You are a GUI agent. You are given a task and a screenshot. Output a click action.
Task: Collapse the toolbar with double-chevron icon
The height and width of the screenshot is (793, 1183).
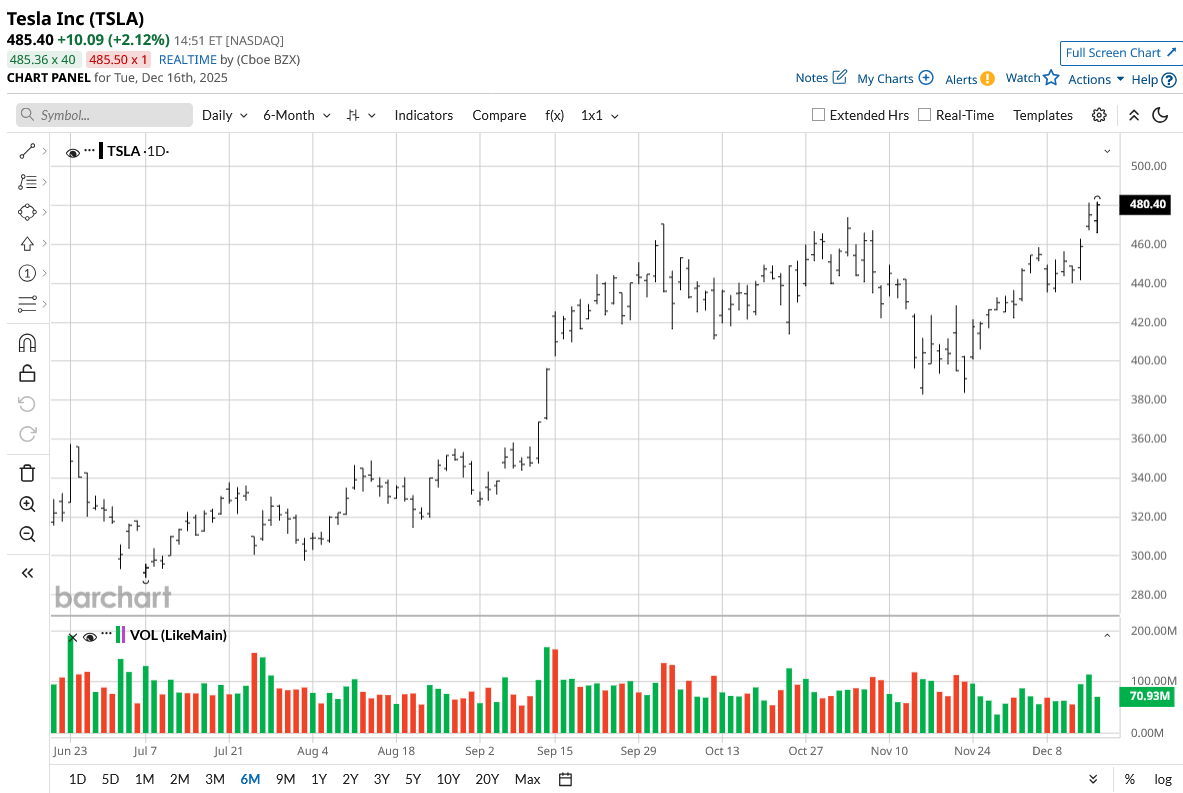[1134, 115]
